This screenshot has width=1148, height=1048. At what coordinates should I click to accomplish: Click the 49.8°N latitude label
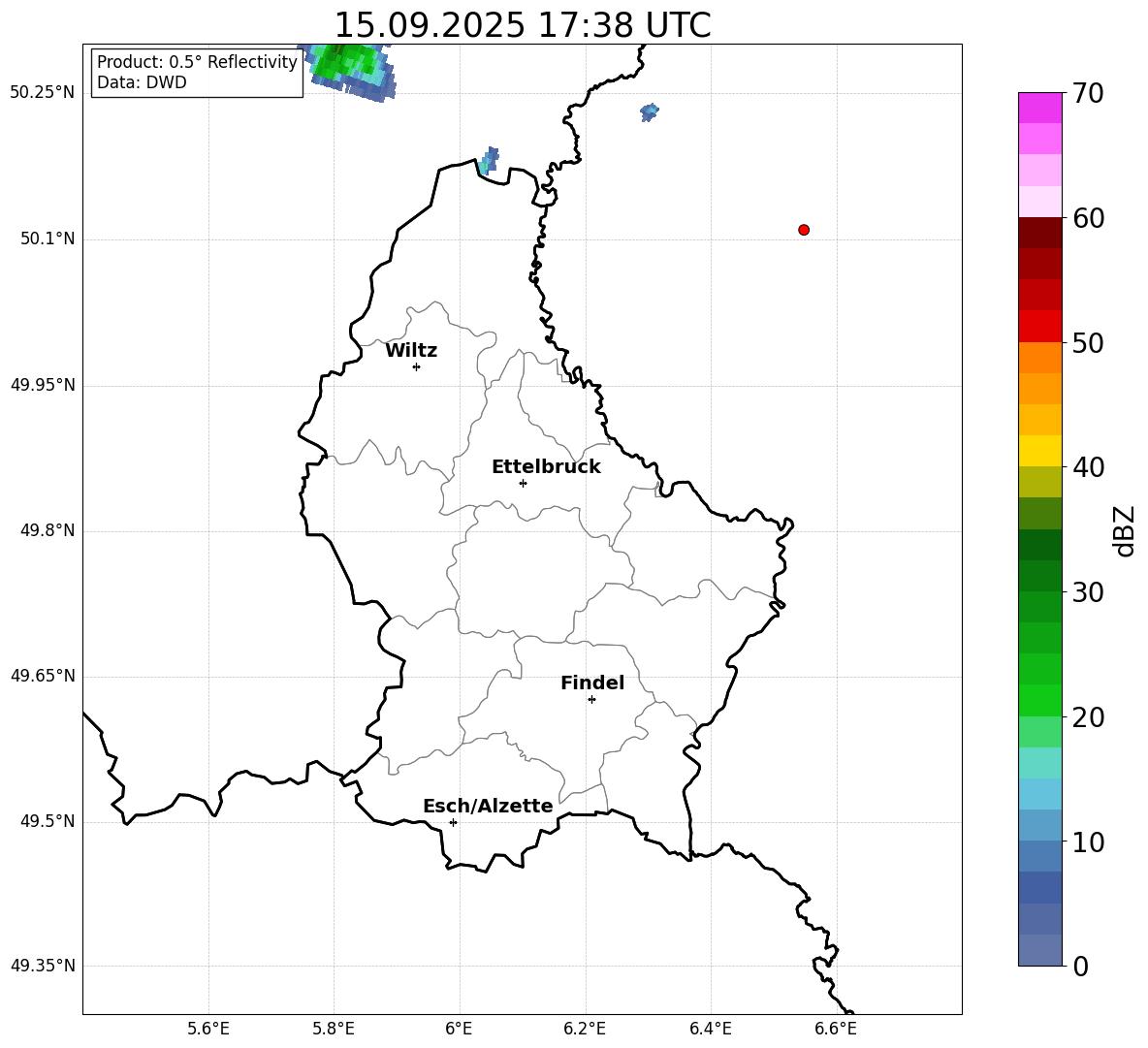(x=48, y=530)
